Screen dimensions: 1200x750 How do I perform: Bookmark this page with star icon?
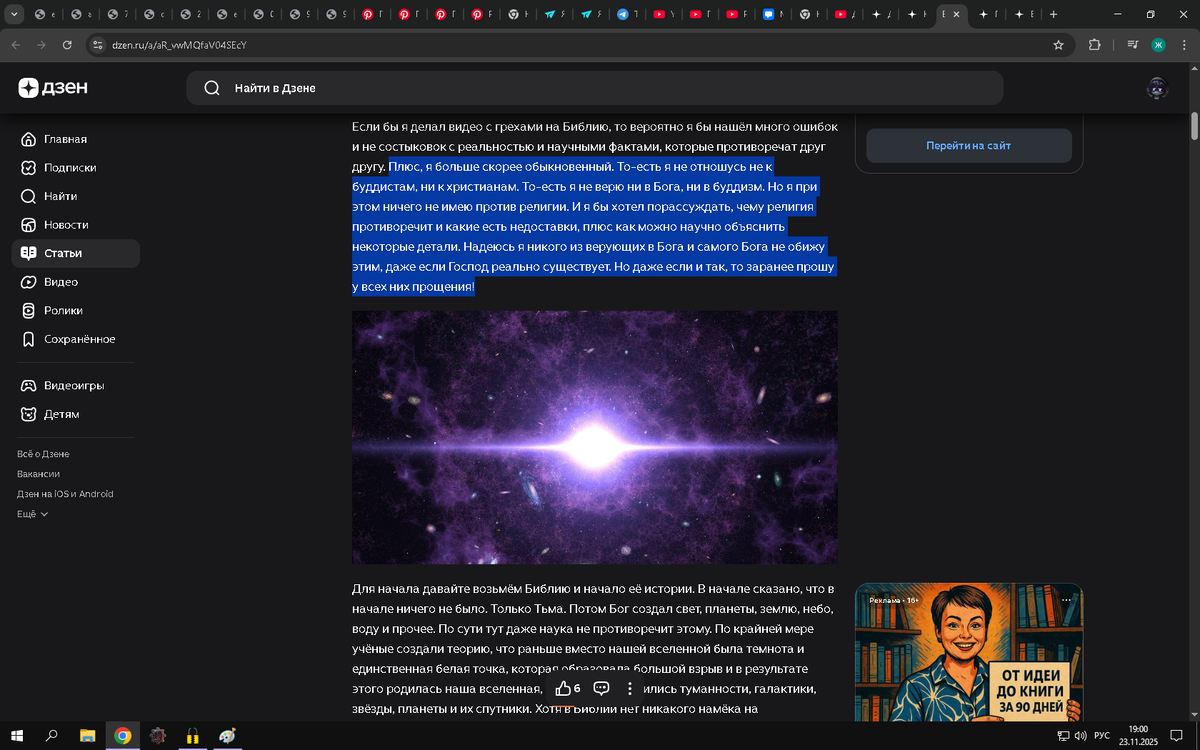pyautogui.click(x=1058, y=45)
